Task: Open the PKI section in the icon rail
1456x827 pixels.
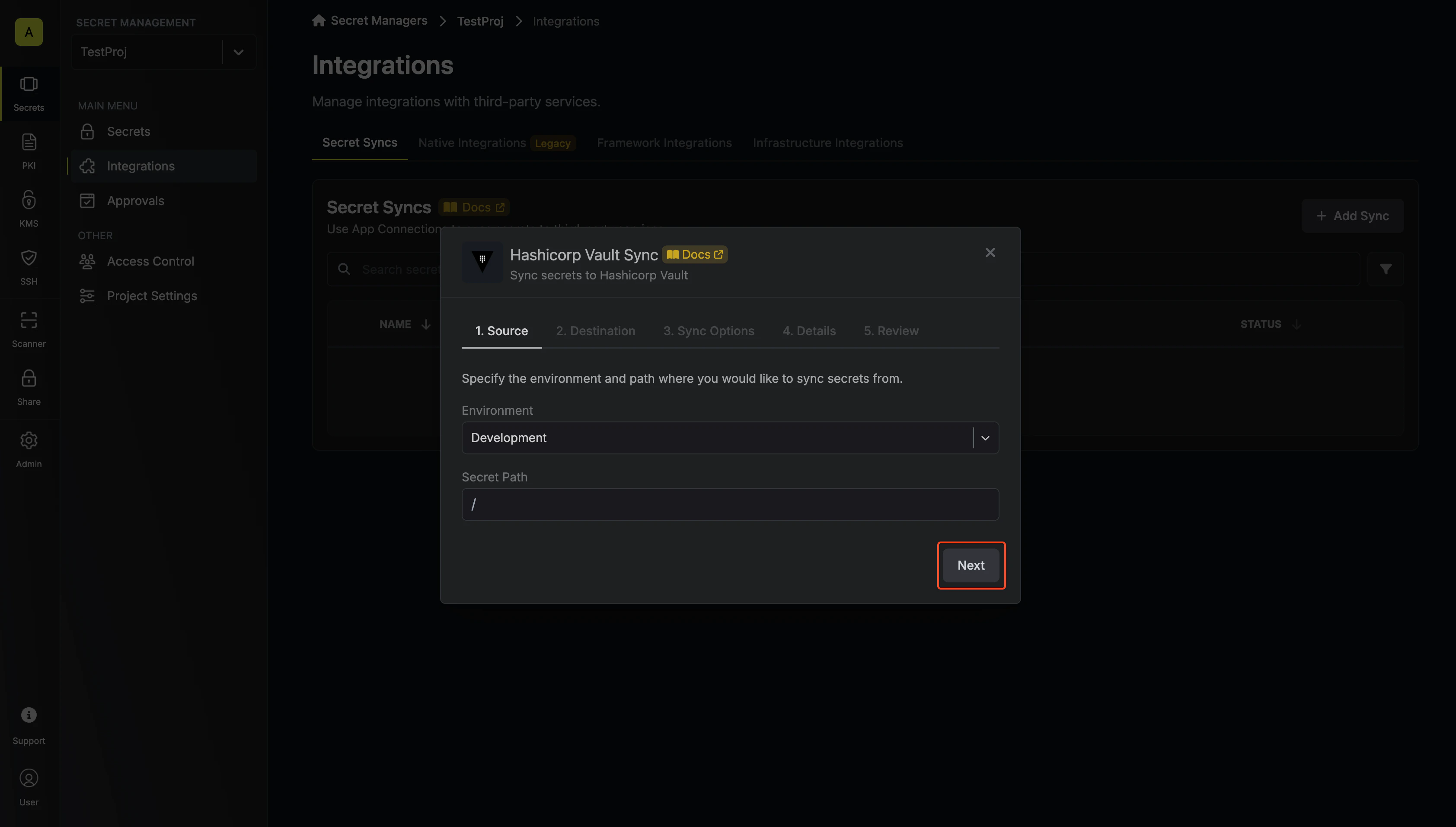Action: pyautogui.click(x=29, y=151)
